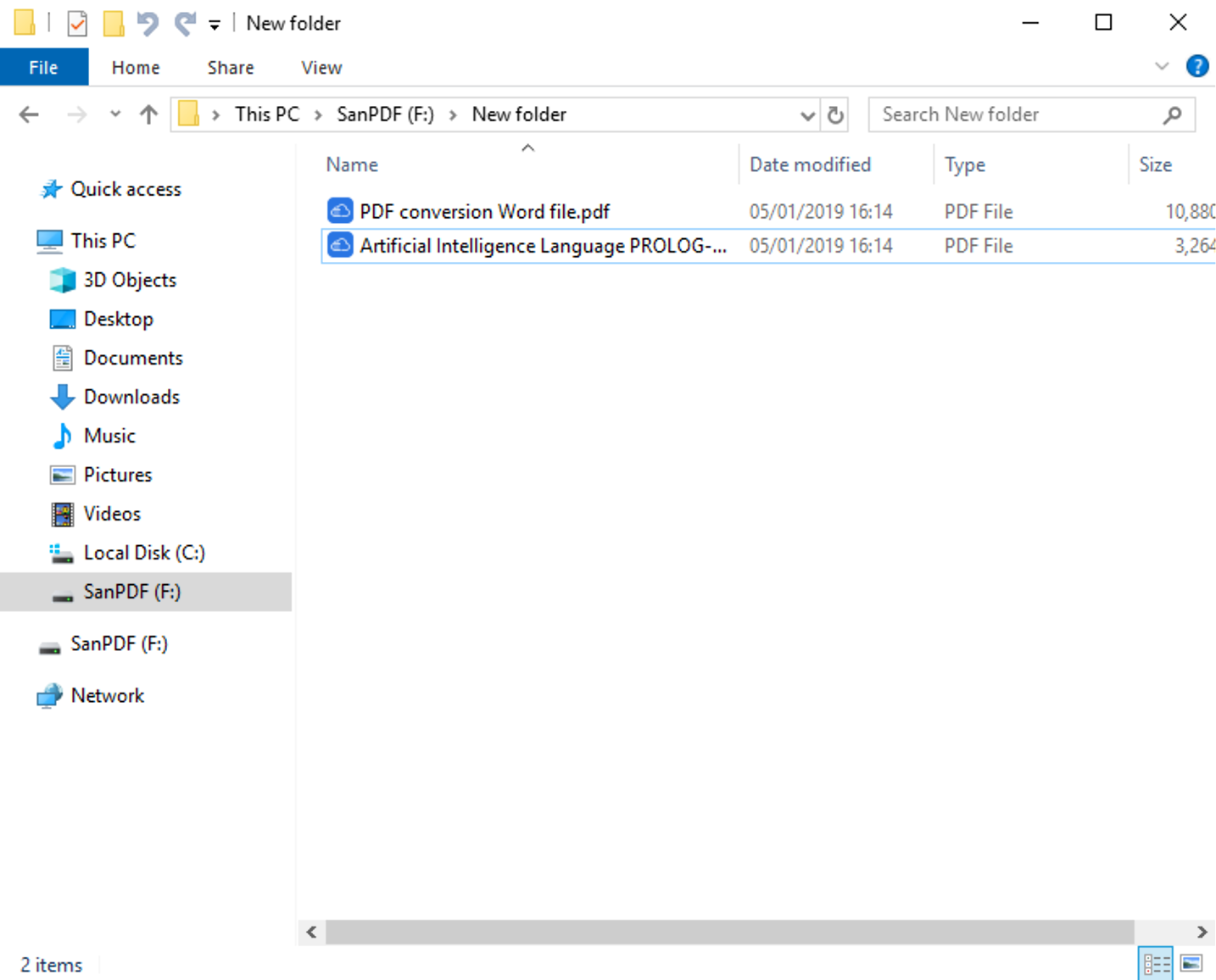Toggle details view in the status bar

click(1156, 963)
